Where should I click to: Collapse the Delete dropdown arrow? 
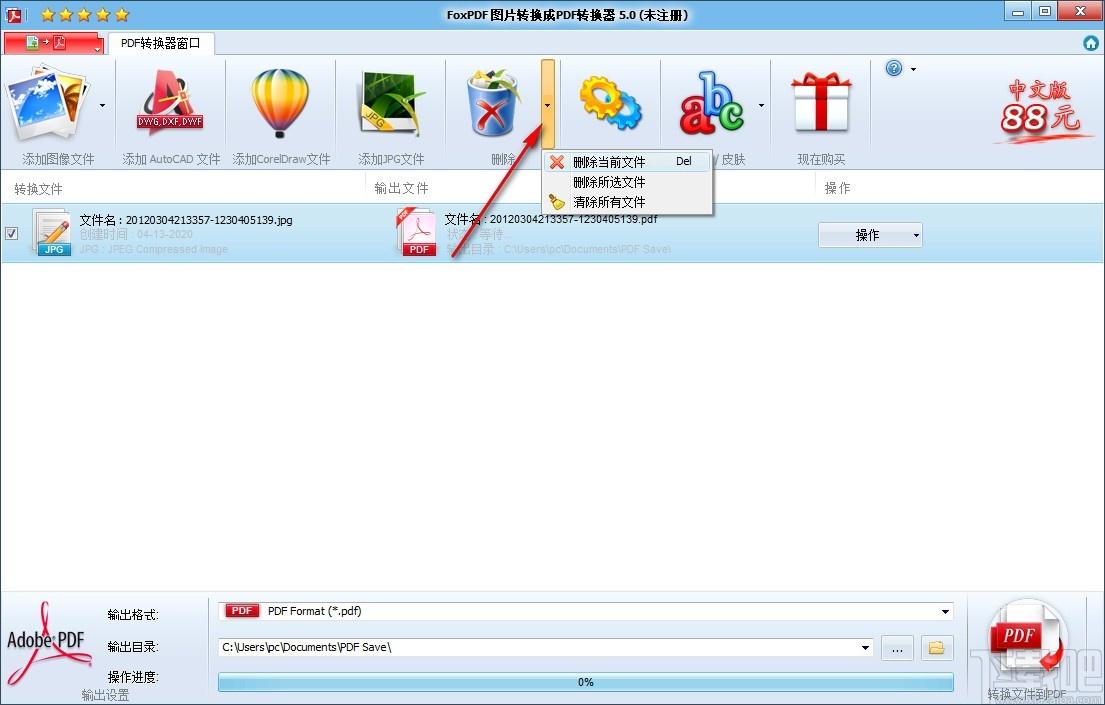point(548,104)
